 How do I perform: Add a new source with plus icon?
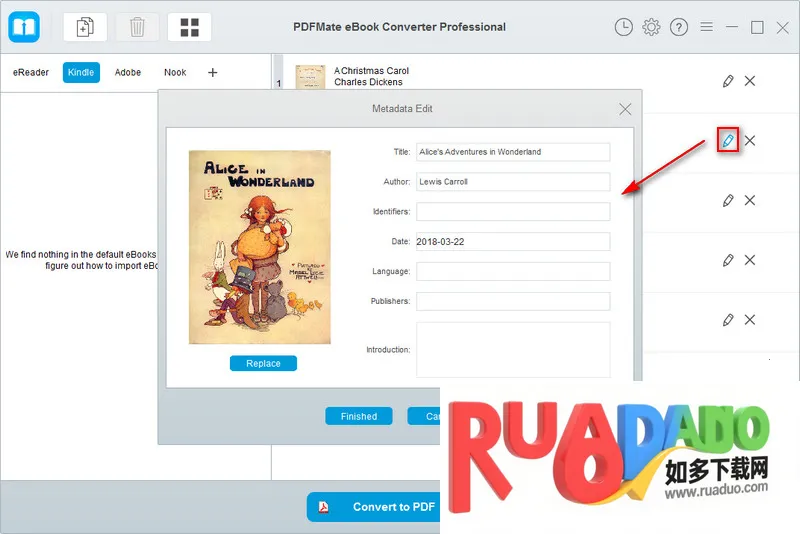tap(212, 72)
